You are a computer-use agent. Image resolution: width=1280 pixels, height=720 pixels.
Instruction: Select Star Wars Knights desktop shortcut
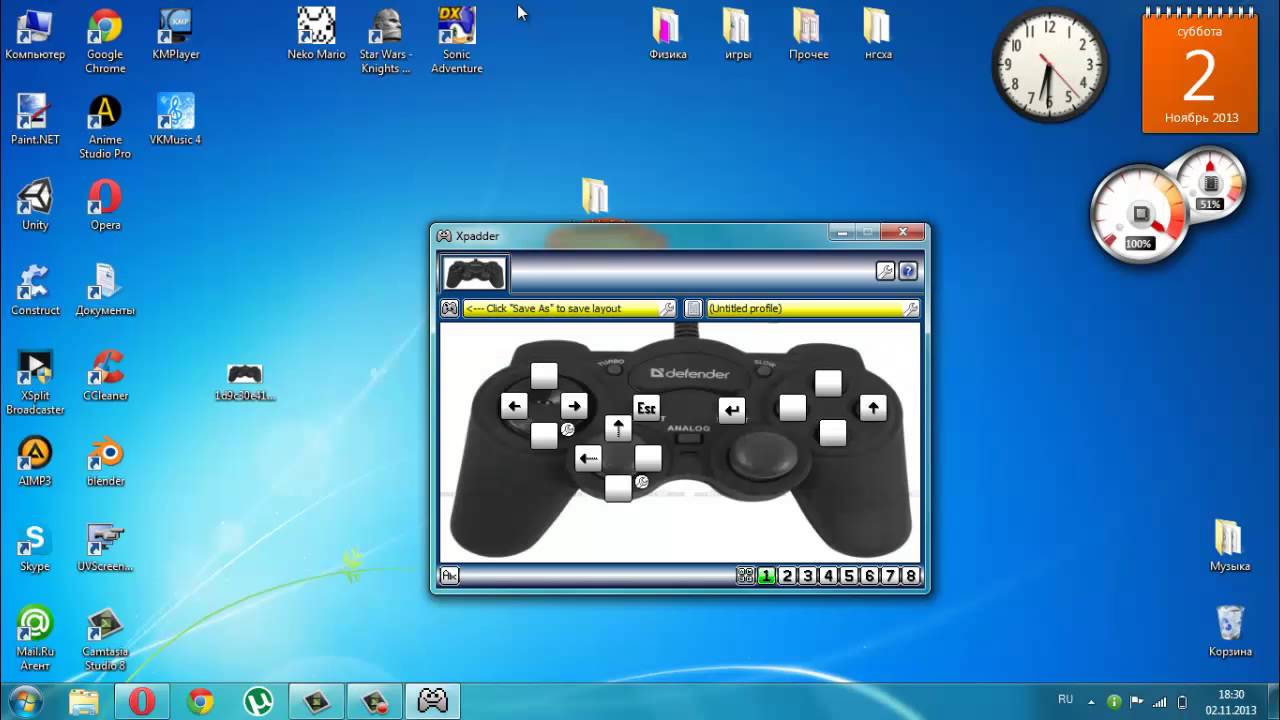(386, 42)
